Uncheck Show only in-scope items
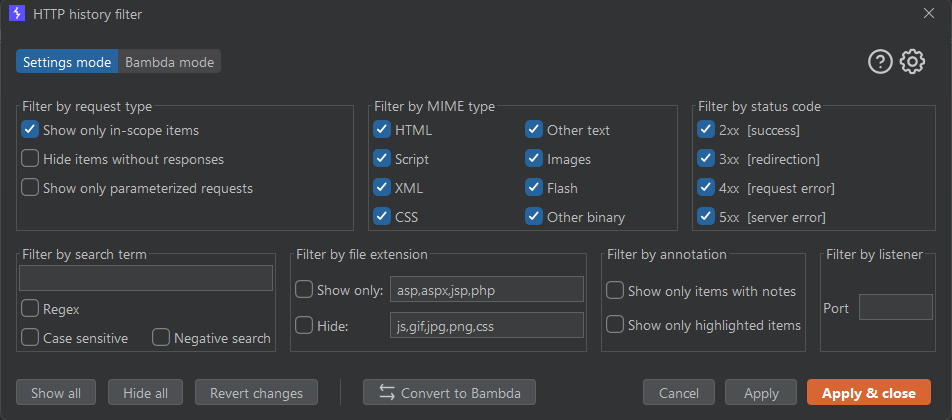Screen dimensions: 952x420 coord(30,130)
